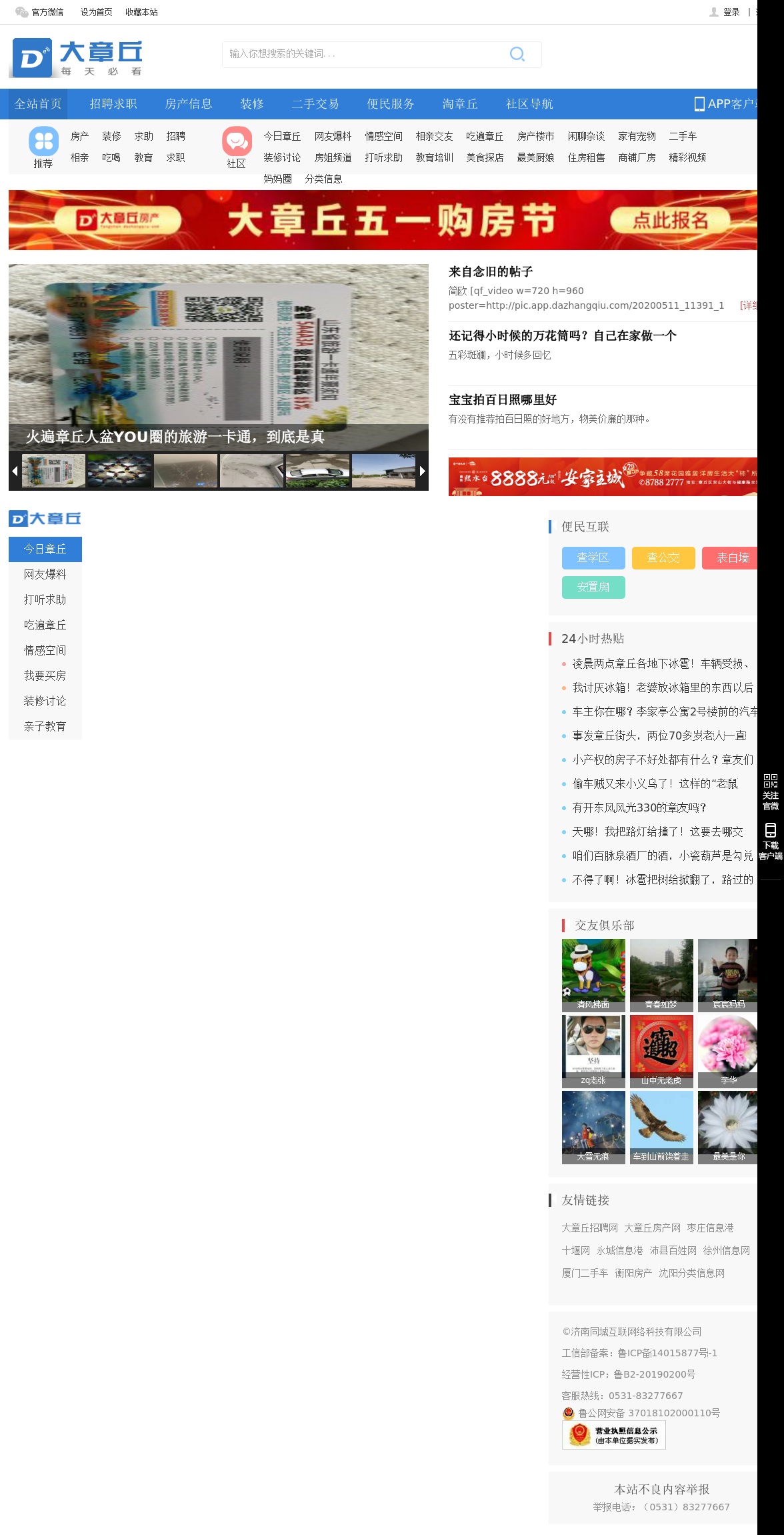Open friendly link 徐州信息网
This screenshot has width=784, height=1535.
727,1251
